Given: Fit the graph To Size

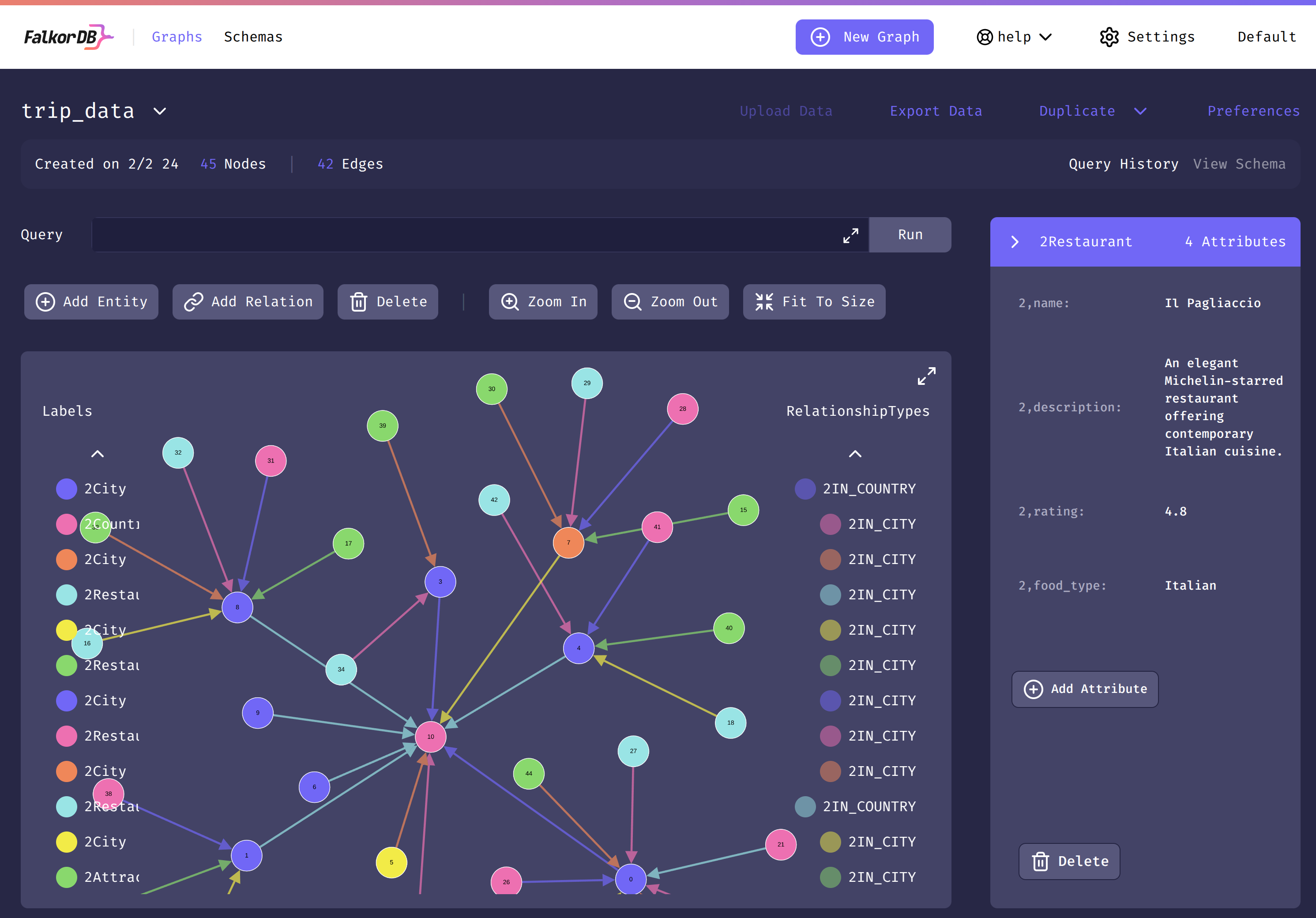Looking at the screenshot, I should pos(814,302).
